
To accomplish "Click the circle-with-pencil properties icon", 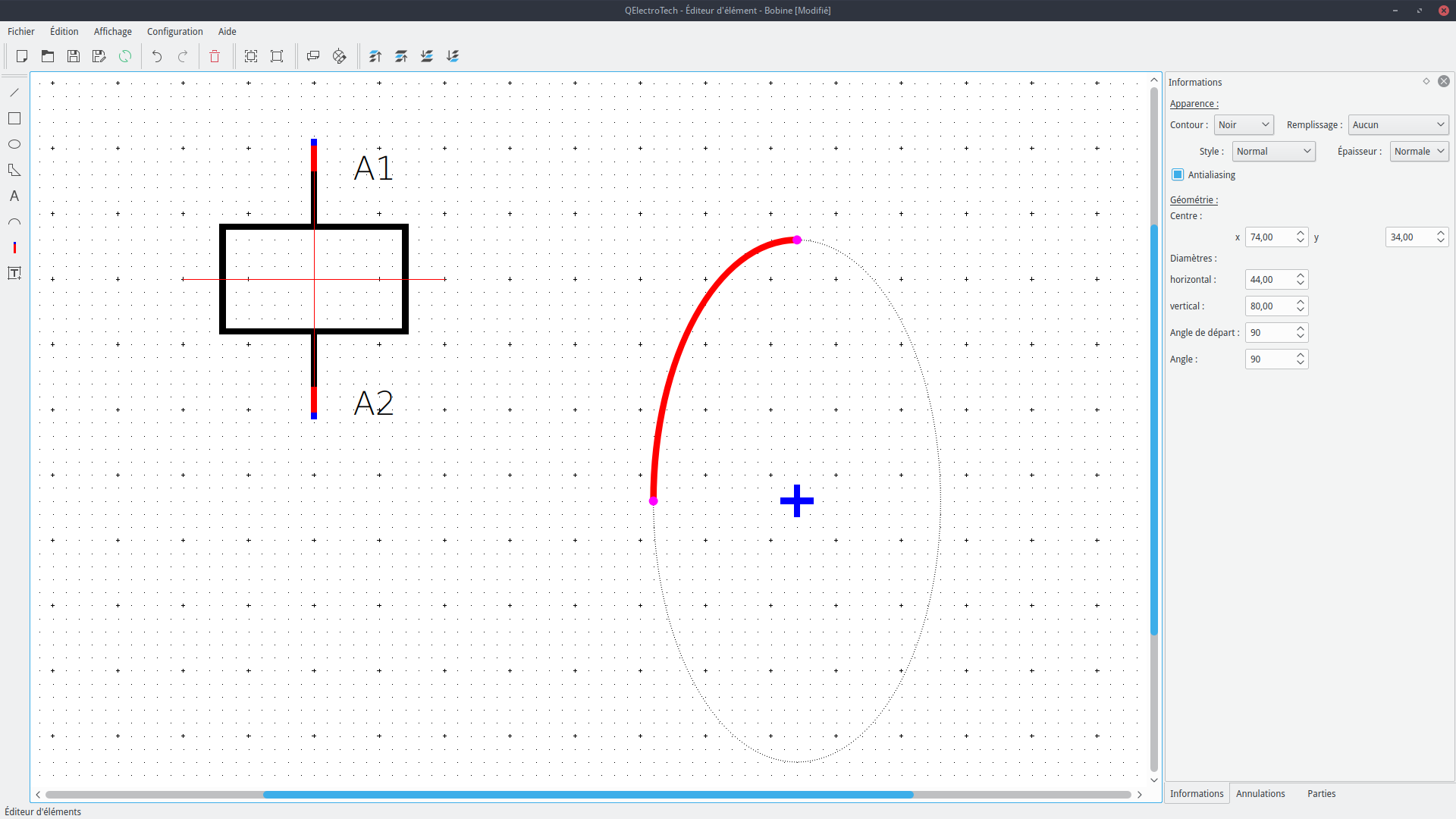I will pyautogui.click(x=339, y=56).
